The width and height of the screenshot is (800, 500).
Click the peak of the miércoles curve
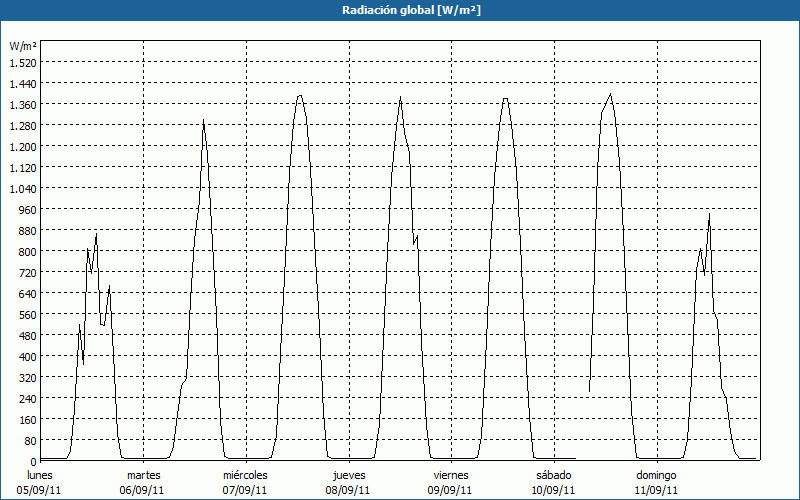coord(300,96)
